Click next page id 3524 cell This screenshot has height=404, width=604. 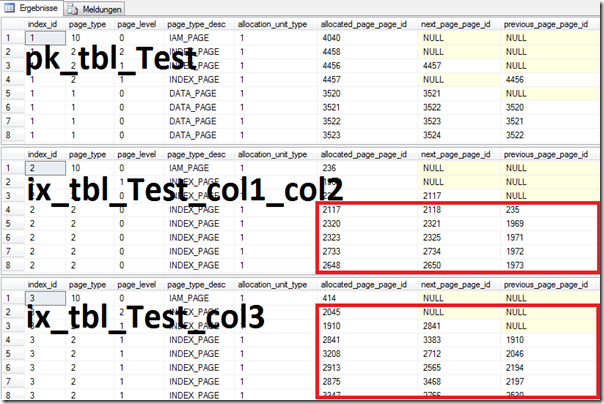click(x=458, y=135)
